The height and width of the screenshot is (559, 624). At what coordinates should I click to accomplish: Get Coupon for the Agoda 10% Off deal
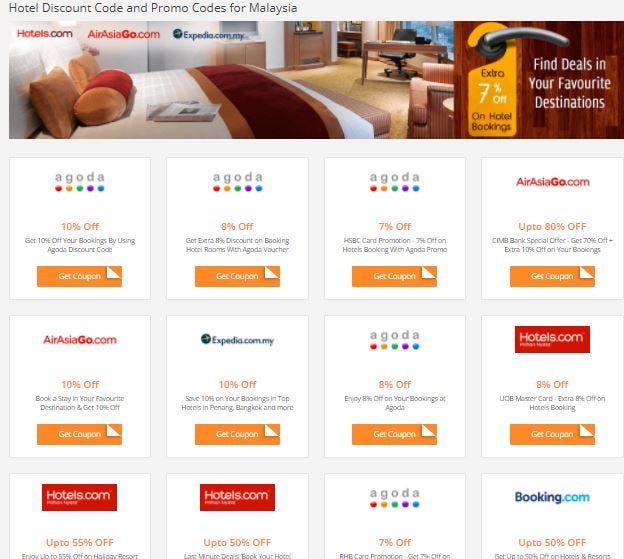[79, 276]
